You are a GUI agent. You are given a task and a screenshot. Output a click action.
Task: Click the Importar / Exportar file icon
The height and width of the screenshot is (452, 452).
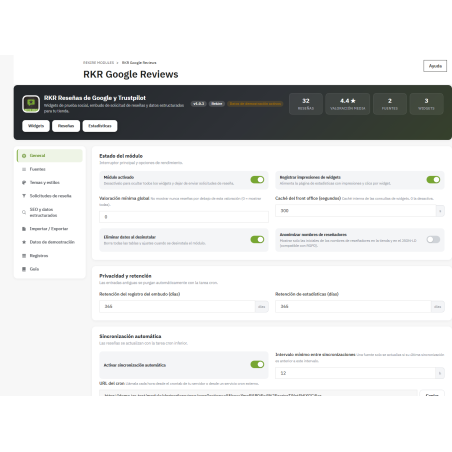[24, 229]
